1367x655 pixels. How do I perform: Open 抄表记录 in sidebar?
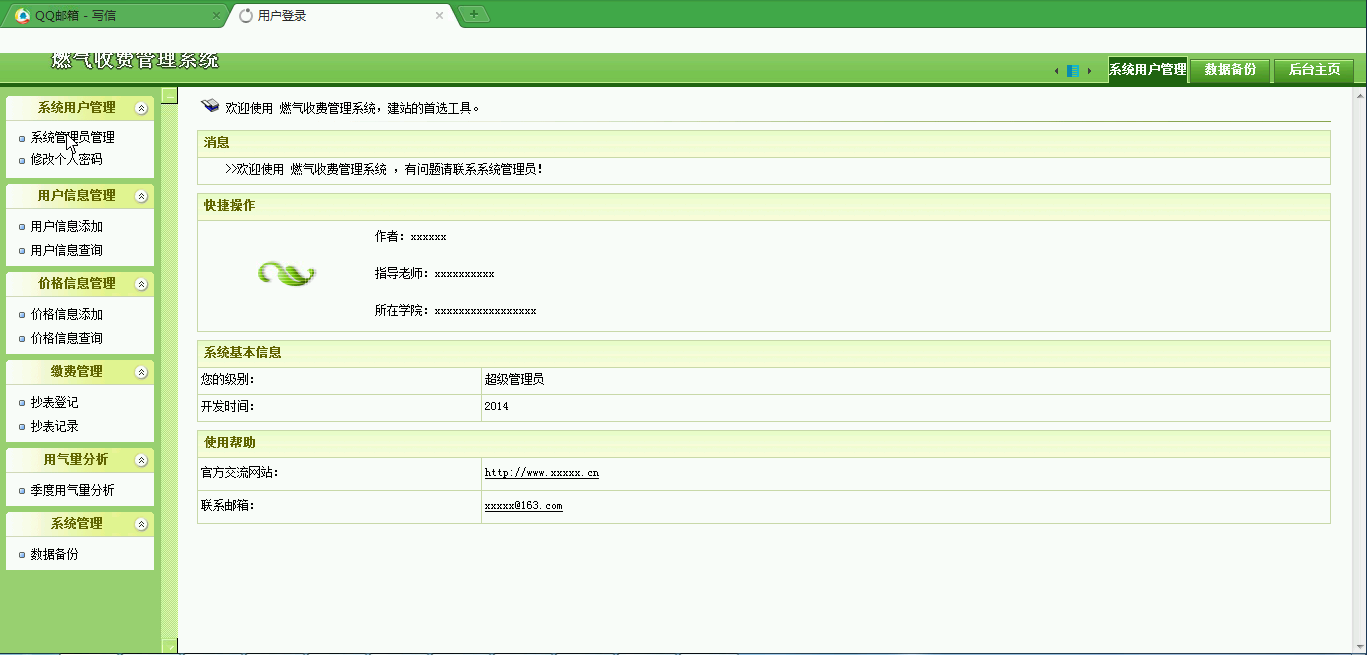54,427
